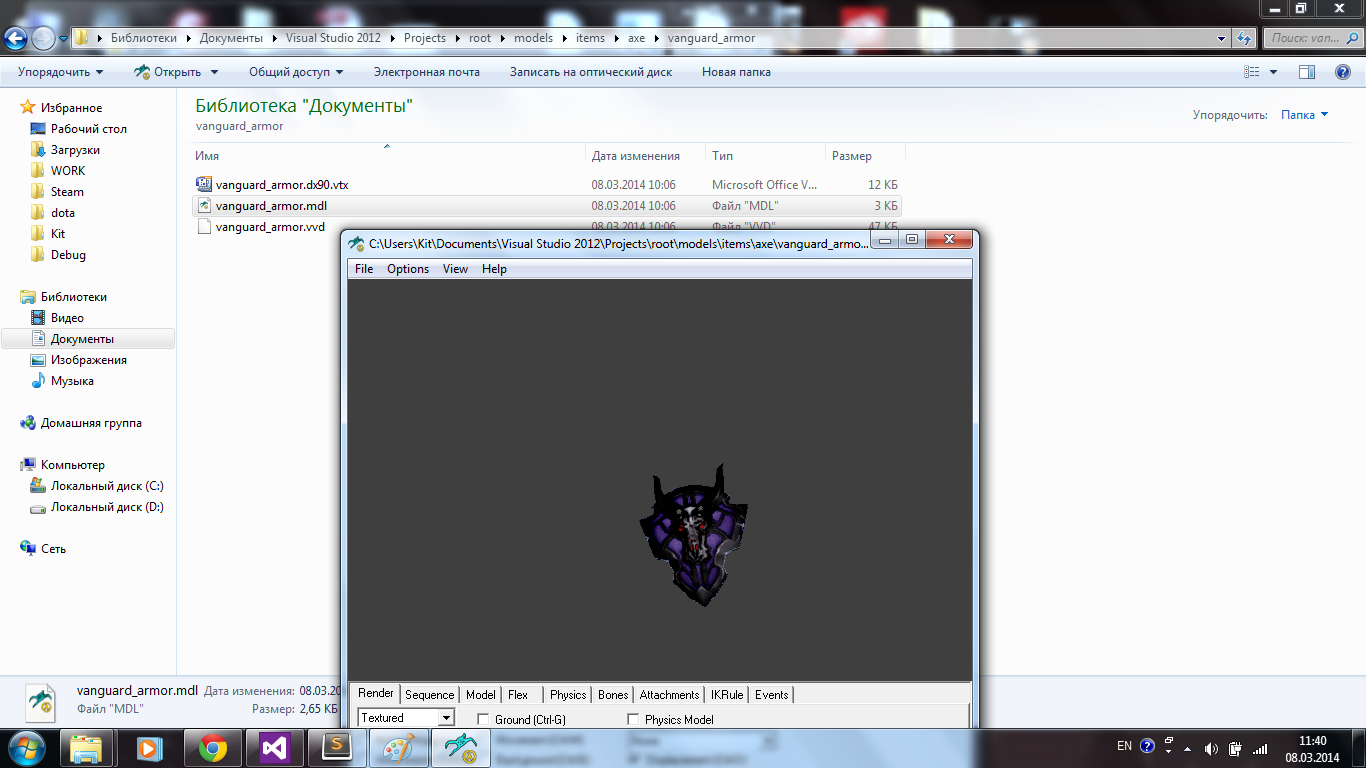This screenshot has width=1366, height=768.
Task: Click the network signal tray icon
Action: (x=1260, y=747)
